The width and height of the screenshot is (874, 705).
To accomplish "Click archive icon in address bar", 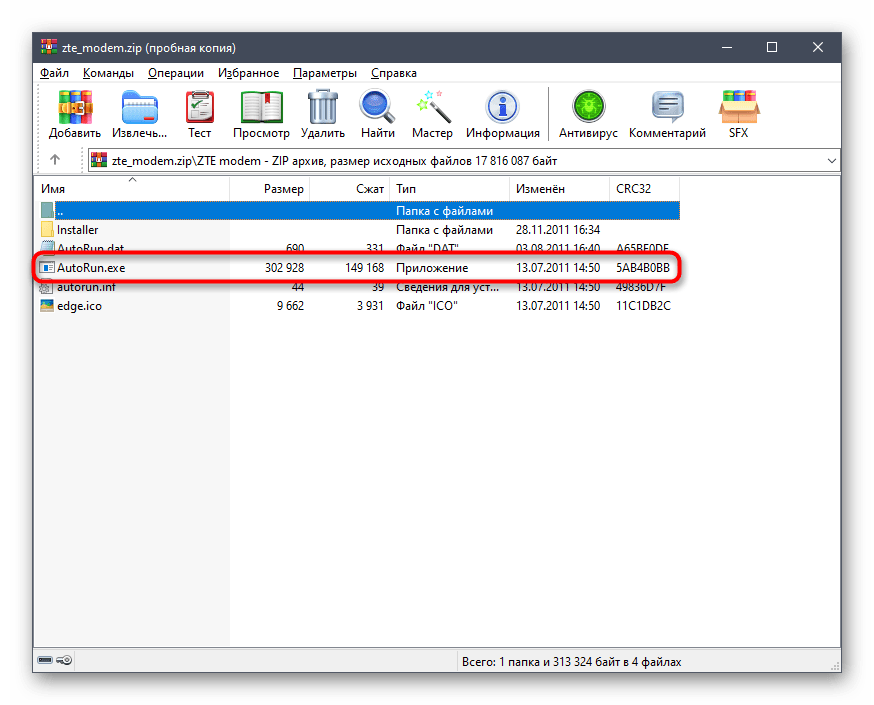I will point(99,161).
